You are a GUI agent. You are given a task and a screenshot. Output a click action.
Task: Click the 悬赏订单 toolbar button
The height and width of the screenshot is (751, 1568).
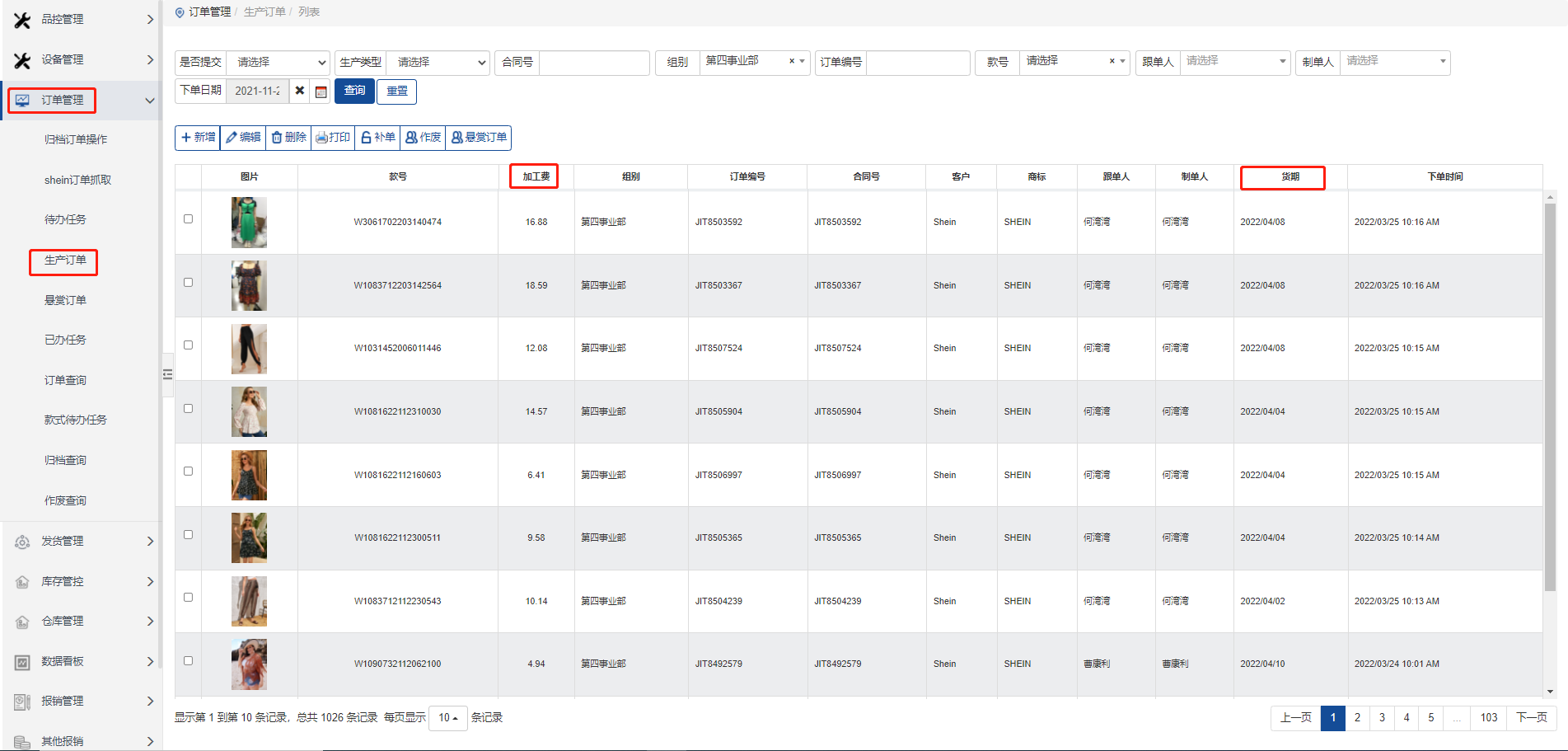click(479, 138)
